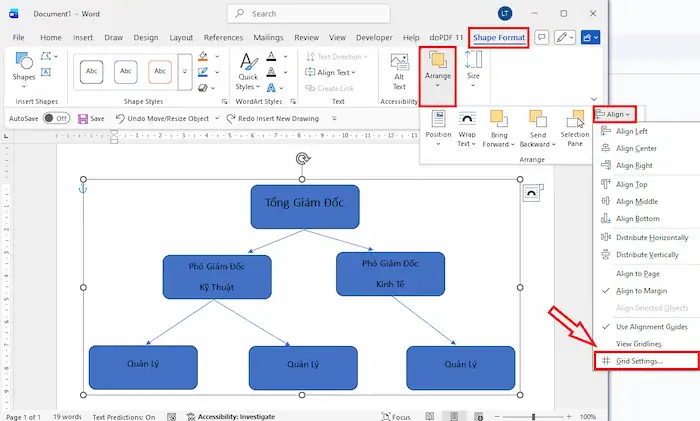Open Layout Options icon beside canvas
Image resolution: width=700 pixels, height=421 pixels.
coord(533,192)
